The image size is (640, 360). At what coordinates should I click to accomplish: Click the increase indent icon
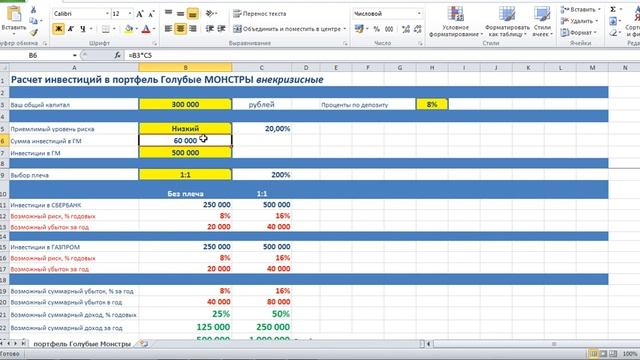click(x=221, y=29)
